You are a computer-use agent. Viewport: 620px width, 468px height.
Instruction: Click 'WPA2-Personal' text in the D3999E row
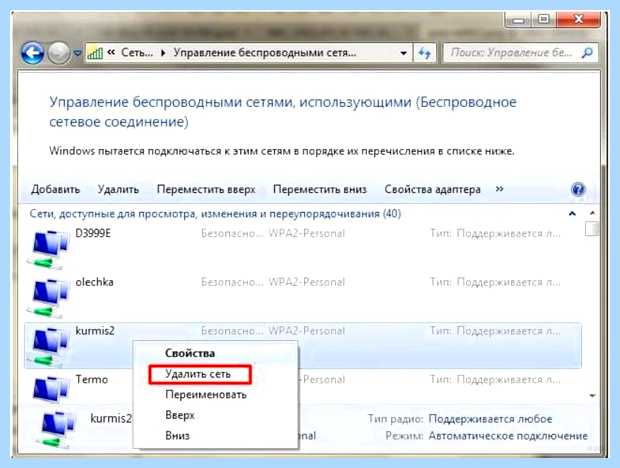pos(307,233)
